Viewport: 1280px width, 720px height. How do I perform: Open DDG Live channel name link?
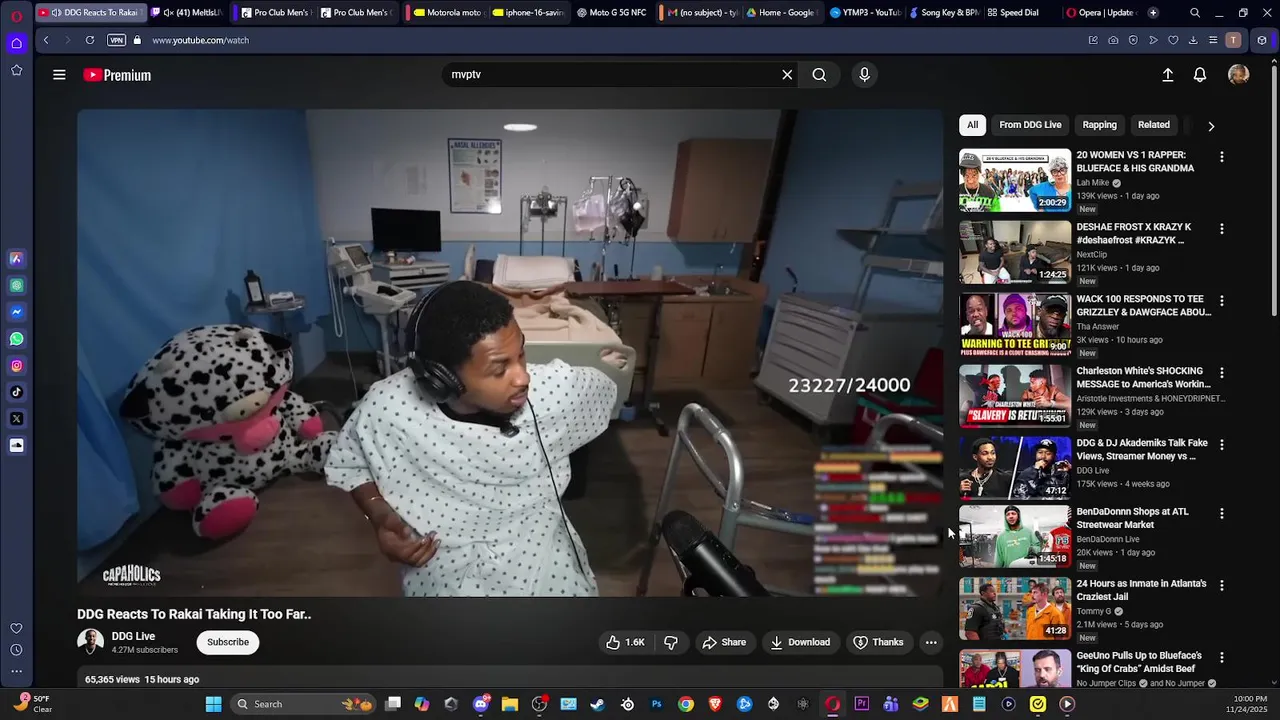click(x=133, y=636)
